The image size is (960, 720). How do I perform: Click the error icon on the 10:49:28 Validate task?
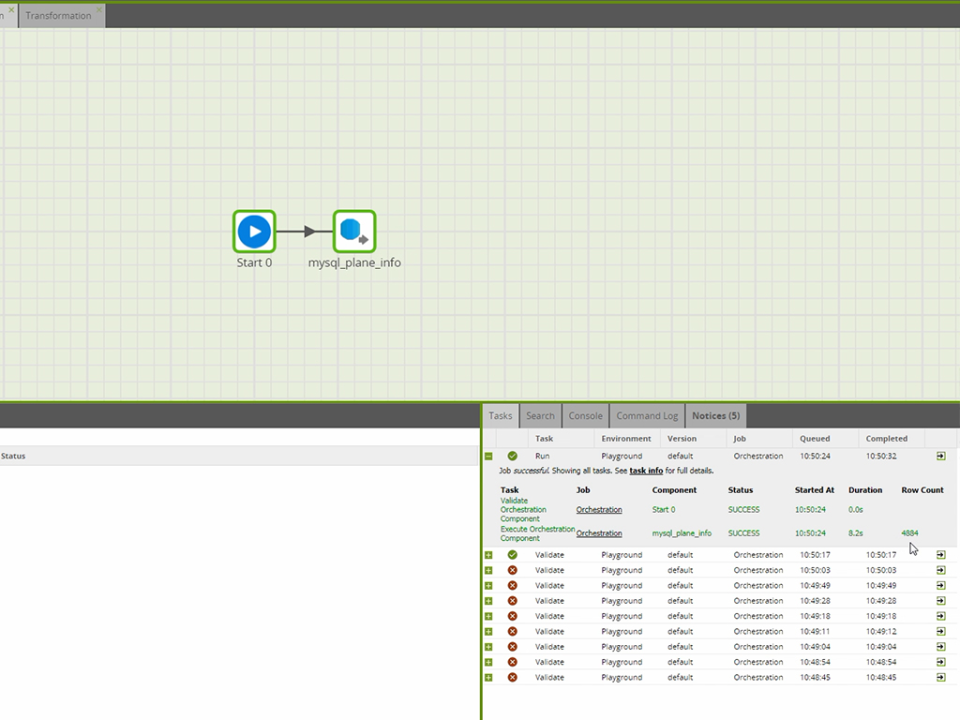click(512, 600)
